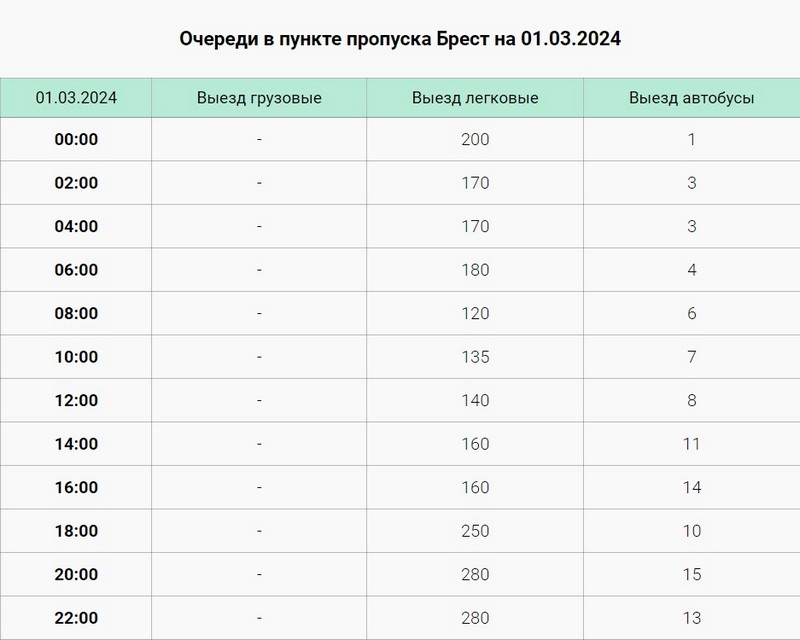Screen dimensions: 800x640
Task: Select the Выезд грузовые column header
Action: pyautogui.click(x=259, y=98)
